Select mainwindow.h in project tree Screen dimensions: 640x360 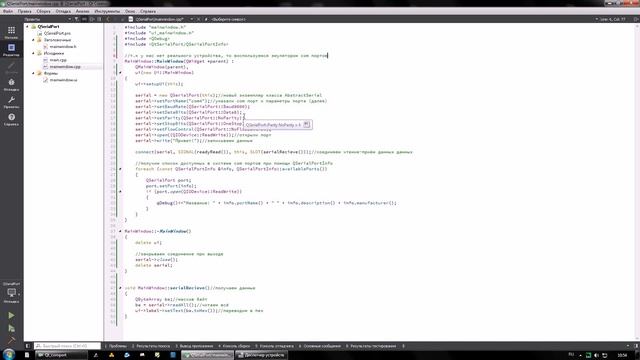(62, 47)
